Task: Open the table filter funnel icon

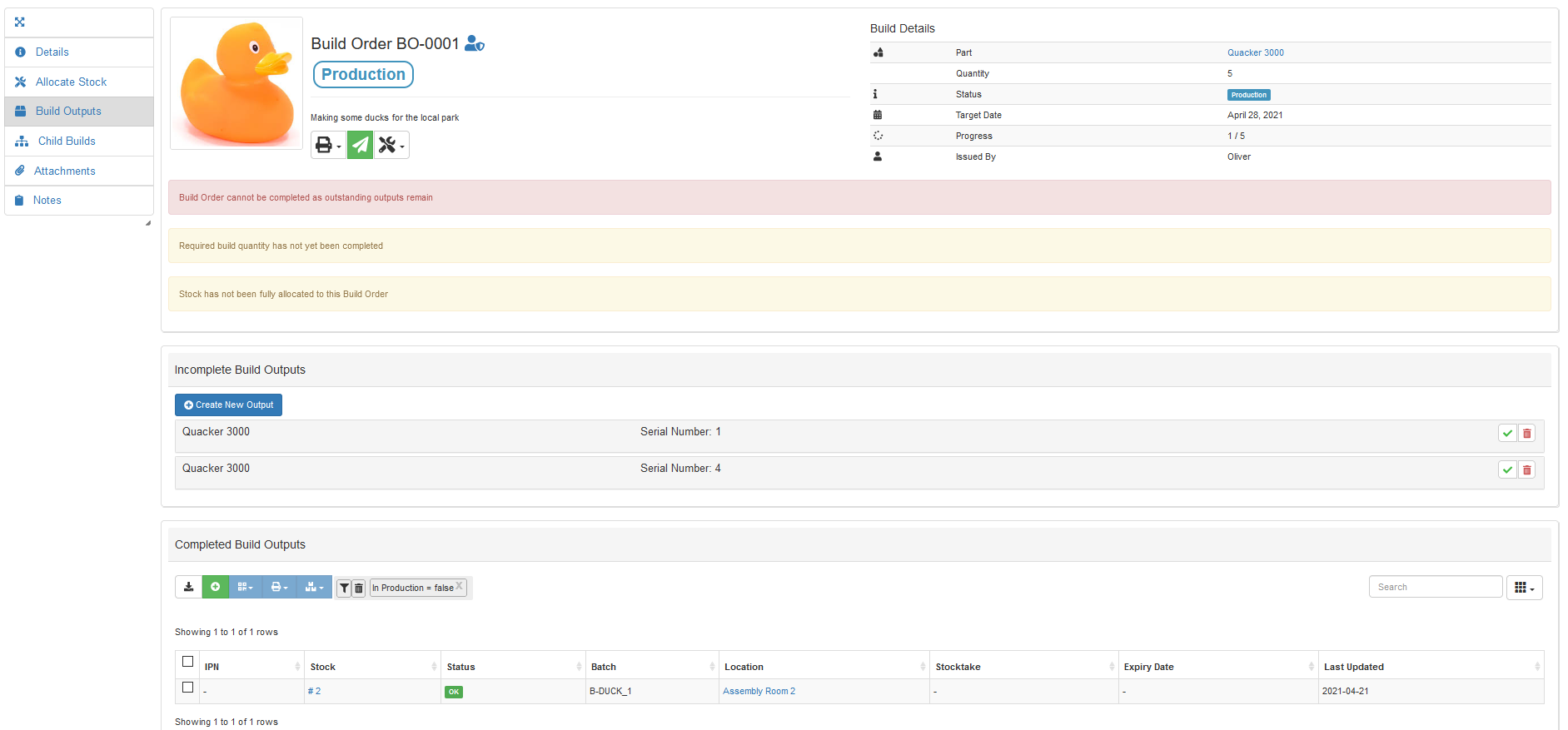Action: point(344,588)
